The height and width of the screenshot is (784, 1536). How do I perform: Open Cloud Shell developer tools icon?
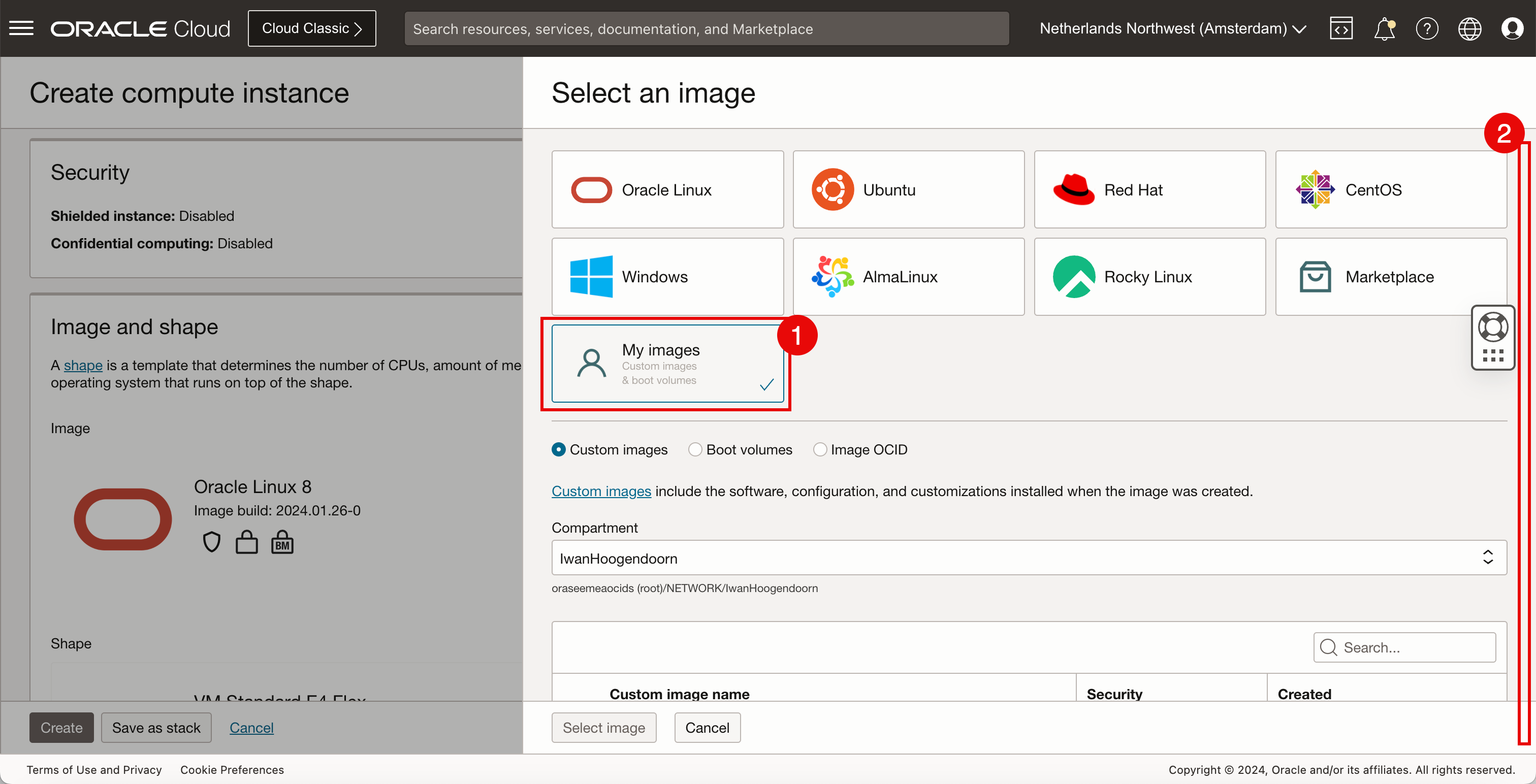1341,28
